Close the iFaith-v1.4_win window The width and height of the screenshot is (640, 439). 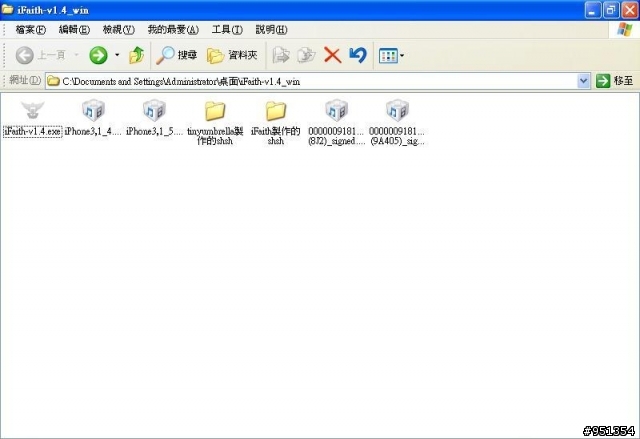(629, 10)
